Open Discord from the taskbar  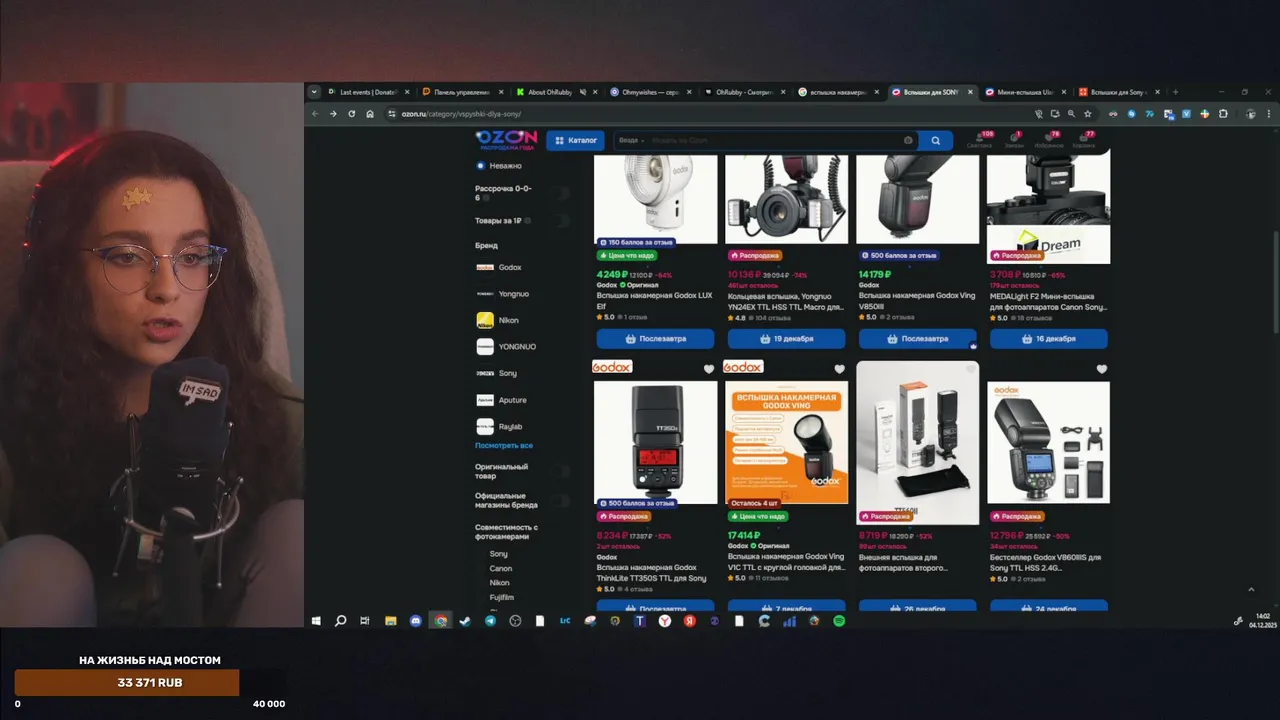pos(416,621)
